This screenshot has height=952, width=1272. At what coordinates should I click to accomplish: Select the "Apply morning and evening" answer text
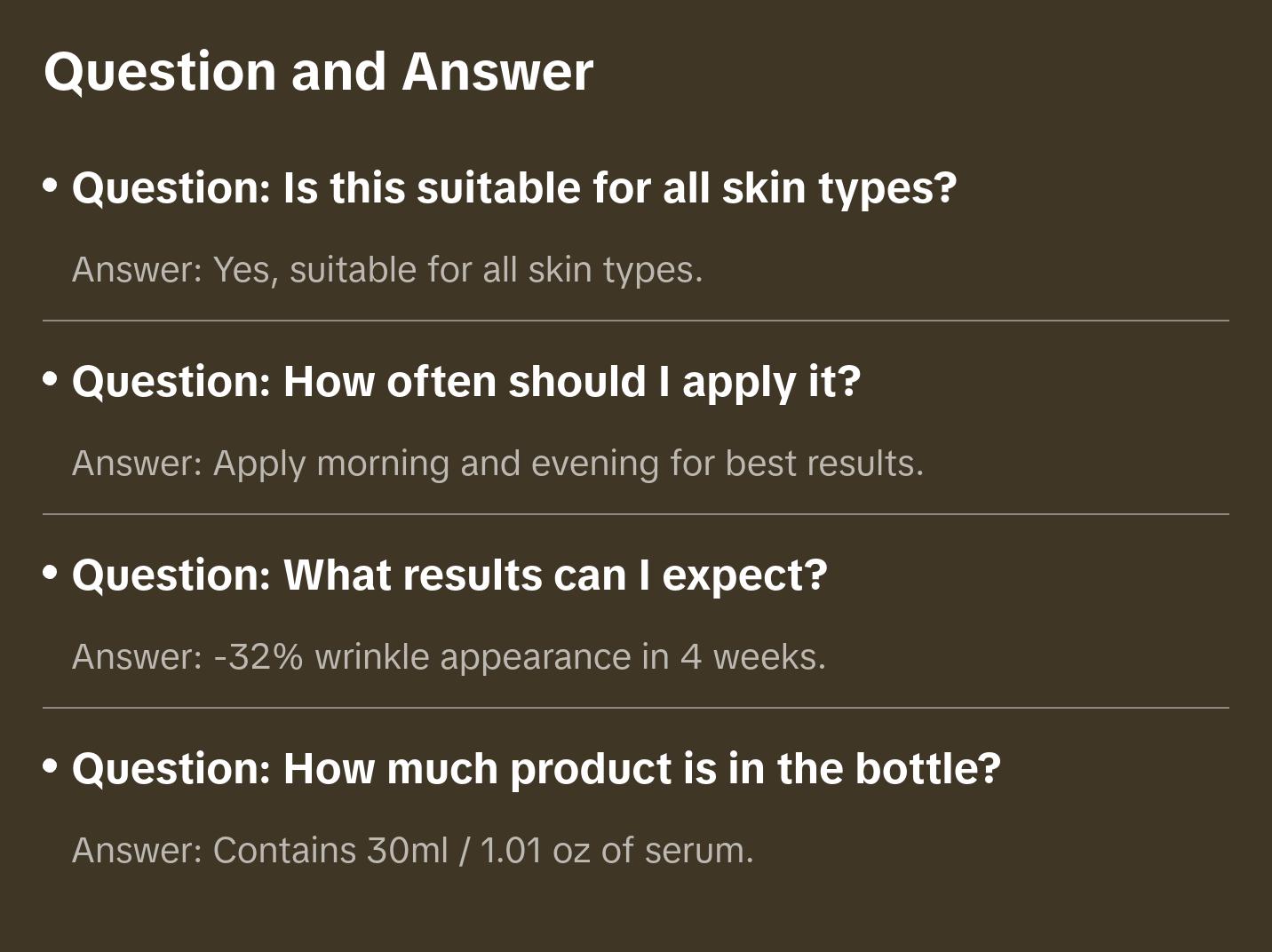(x=497, y=464)
